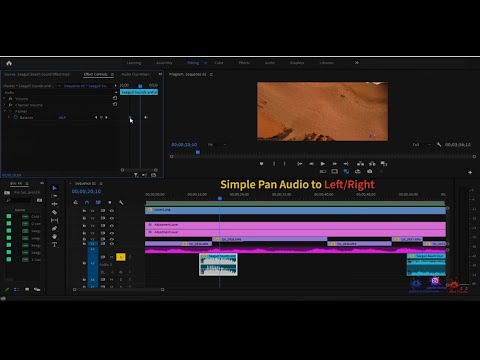The height and width of the screenshot is (360, 480).
Task: Click the Lift button in Program monitor
Action: [360, 164]
